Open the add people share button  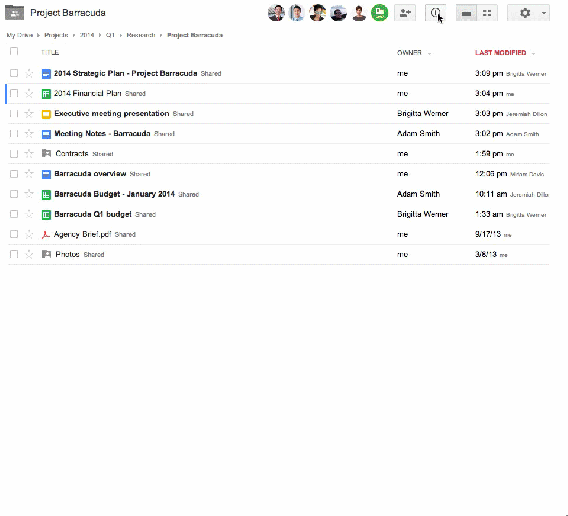click(x=405, y=13)
